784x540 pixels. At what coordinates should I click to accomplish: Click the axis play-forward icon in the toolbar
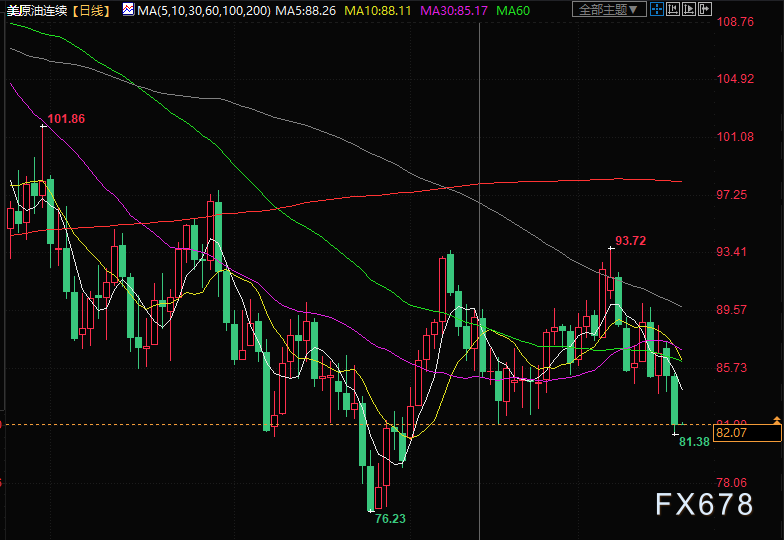pos(689,9)
